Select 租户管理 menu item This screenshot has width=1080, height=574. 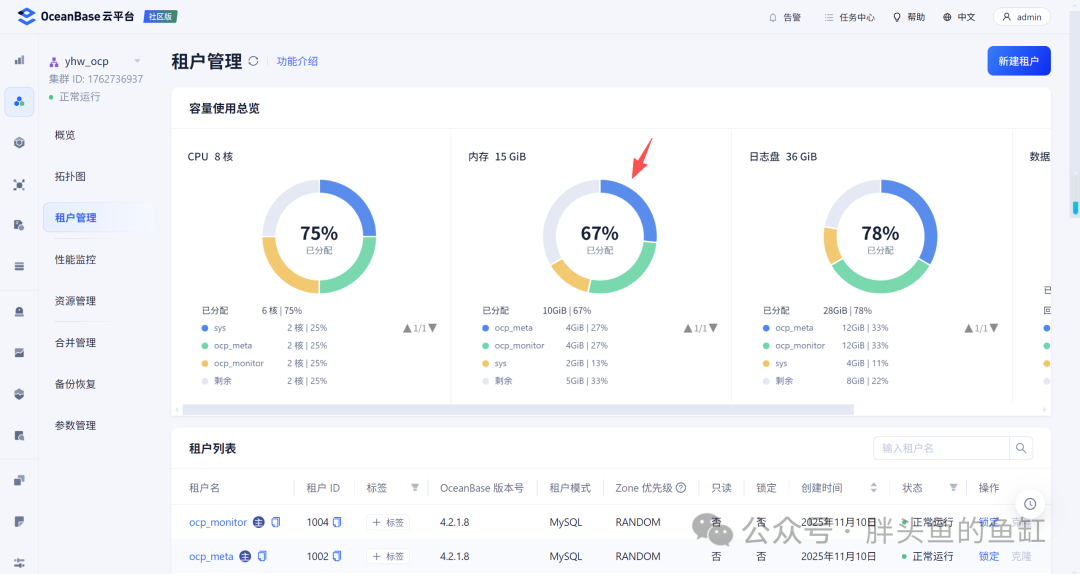[x=97, y=218]
